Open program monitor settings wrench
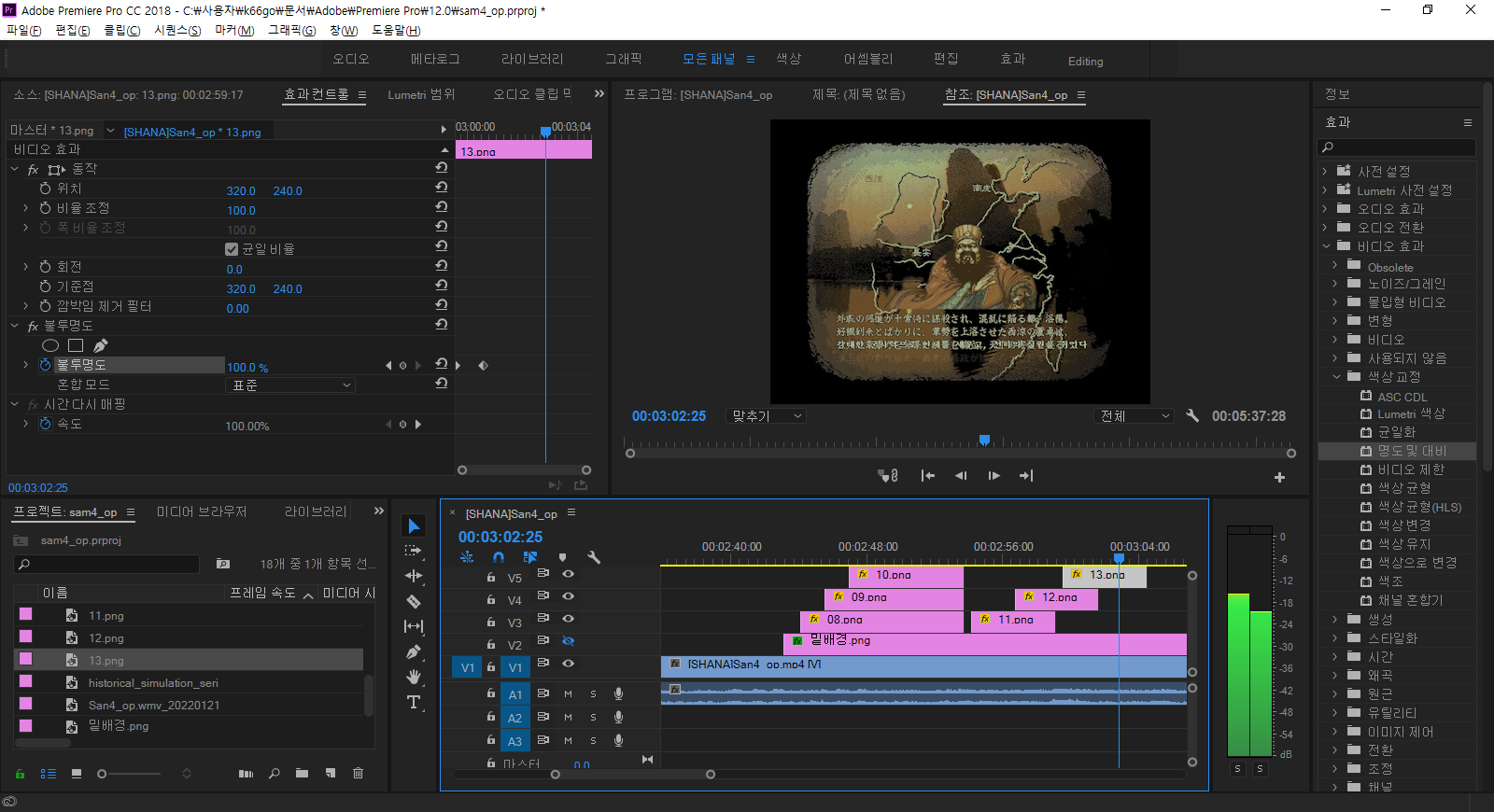Screen dimensions: 1494x812 tap(1192, 415)
